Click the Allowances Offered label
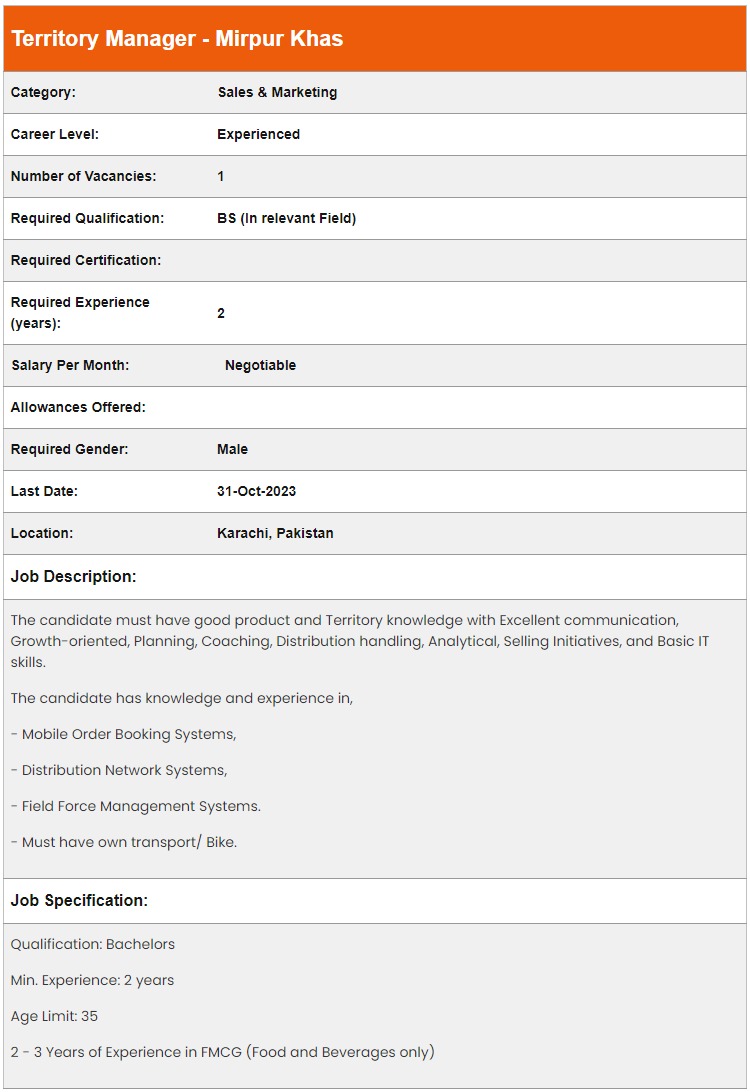This screenshot has width=750, height=1092. point(78,407)
